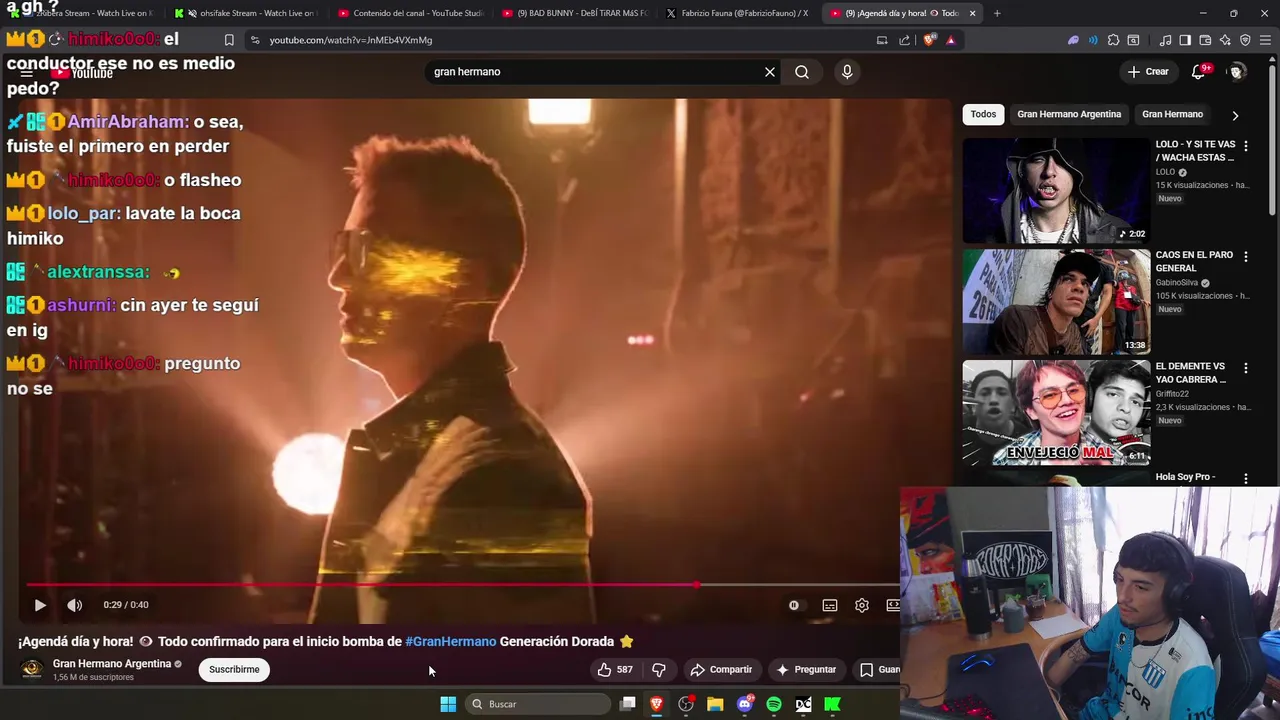The image size is (1280, 720).
Task: Open Discord from the taskbar
Action: 744,704
